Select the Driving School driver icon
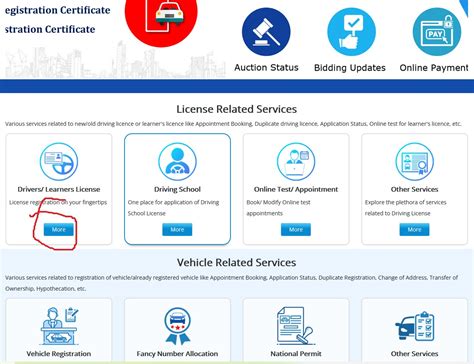 (177, 161)
